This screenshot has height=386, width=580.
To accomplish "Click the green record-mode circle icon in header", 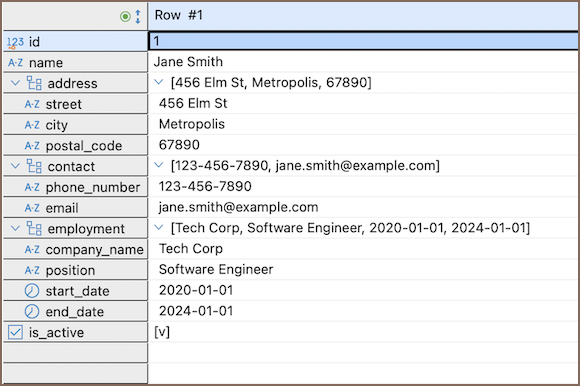I will pyautogui.click(x=125, y=17).
